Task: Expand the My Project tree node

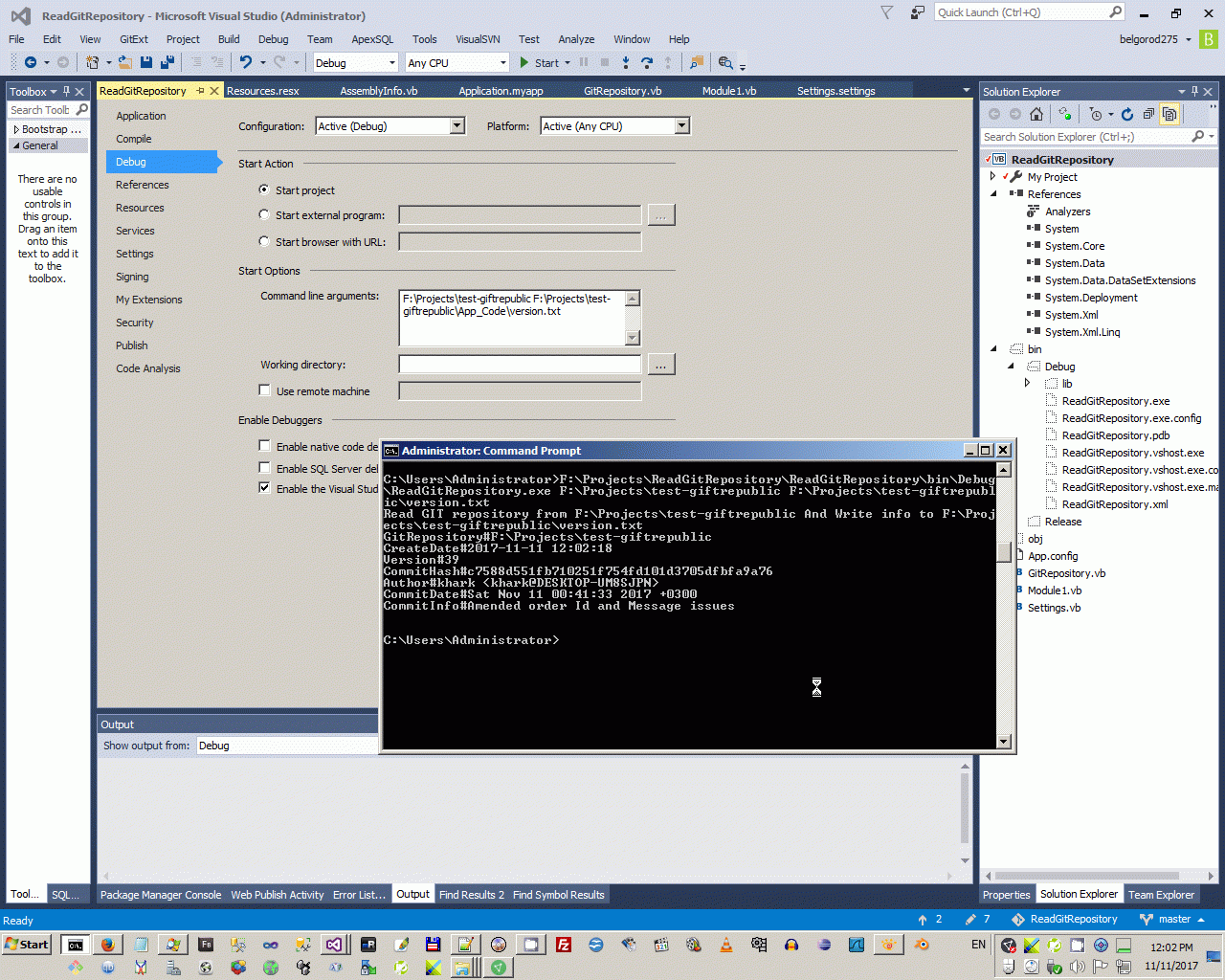Action: 993,176
